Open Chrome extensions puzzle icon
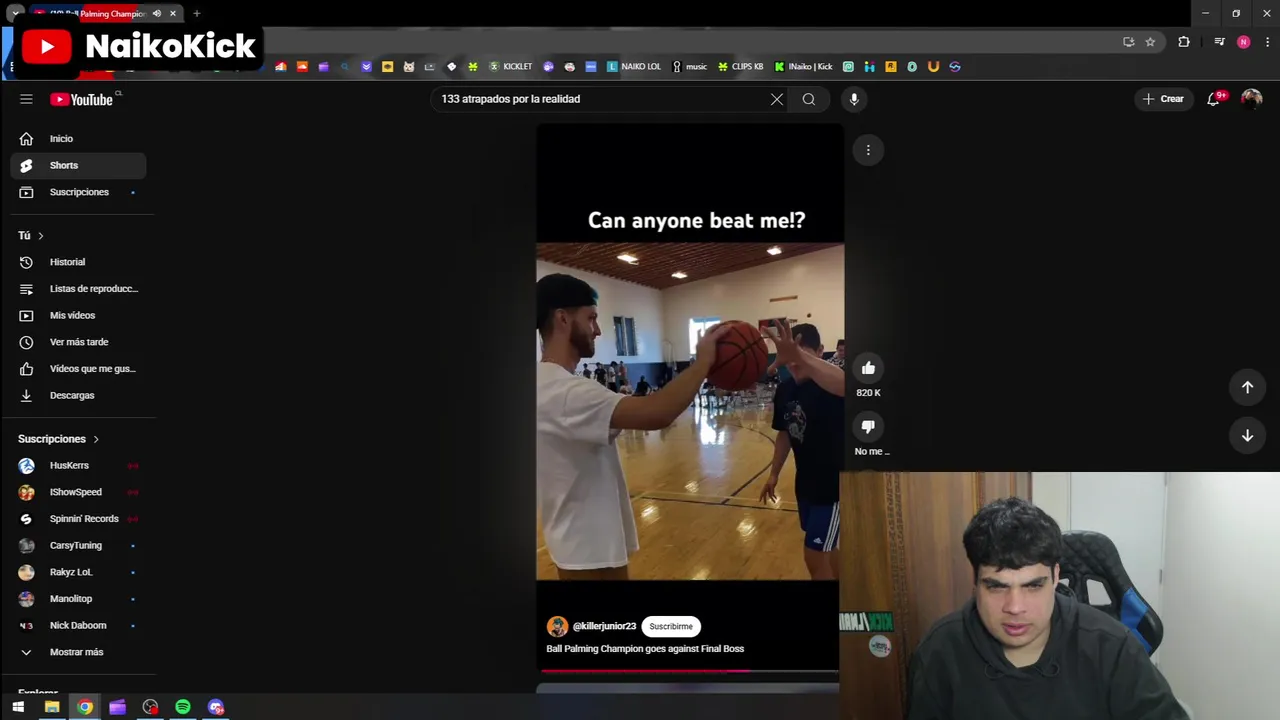The image size is (1280, 720). [x=1184, y=42]
